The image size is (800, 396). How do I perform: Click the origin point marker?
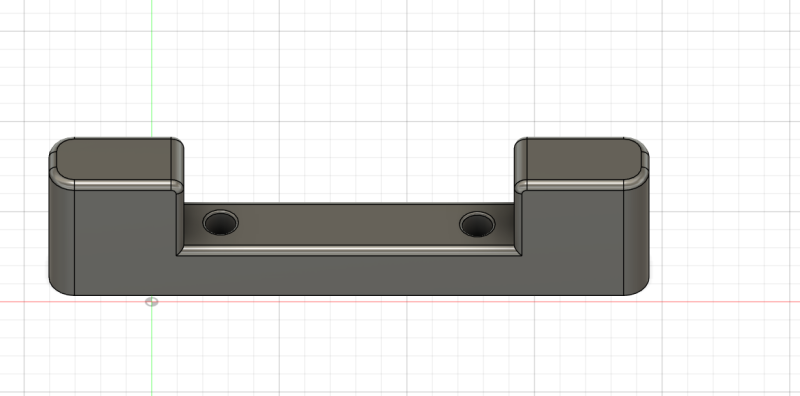click(152, 302)
